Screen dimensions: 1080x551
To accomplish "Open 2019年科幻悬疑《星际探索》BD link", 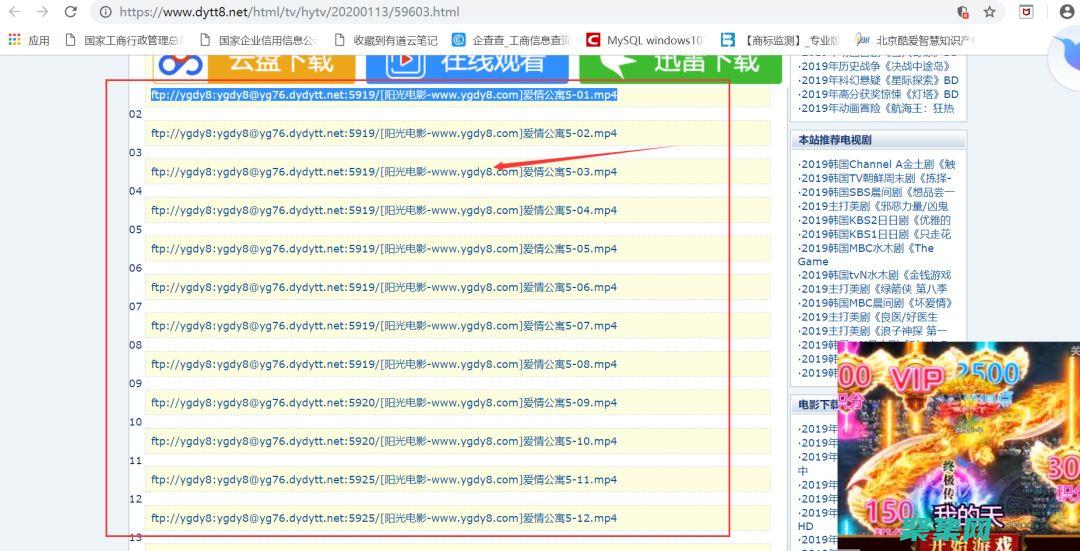I will [880, 81].
